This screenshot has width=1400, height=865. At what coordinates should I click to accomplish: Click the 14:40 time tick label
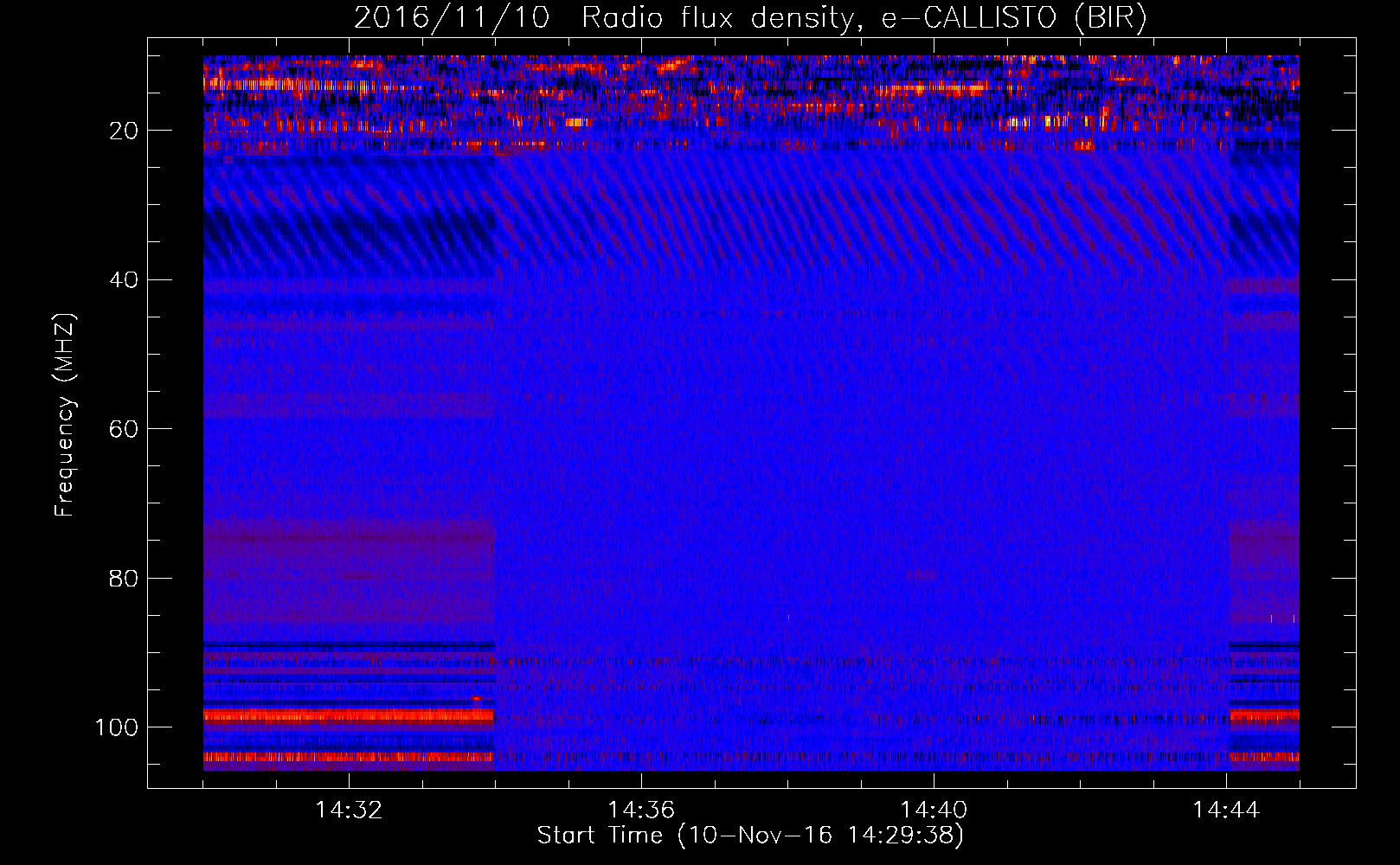click(934, 811)
